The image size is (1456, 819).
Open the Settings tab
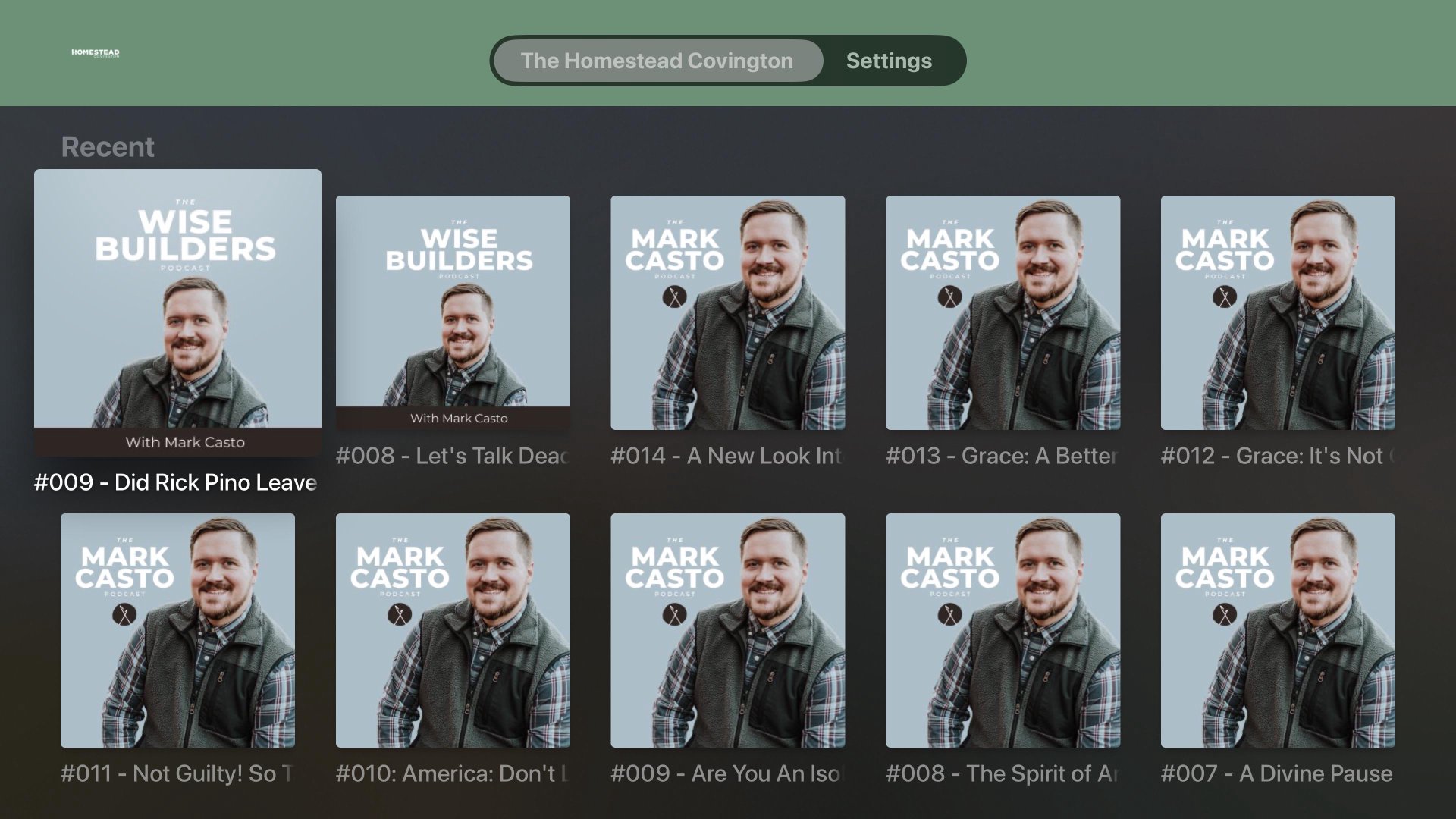(x=889, y=61)
